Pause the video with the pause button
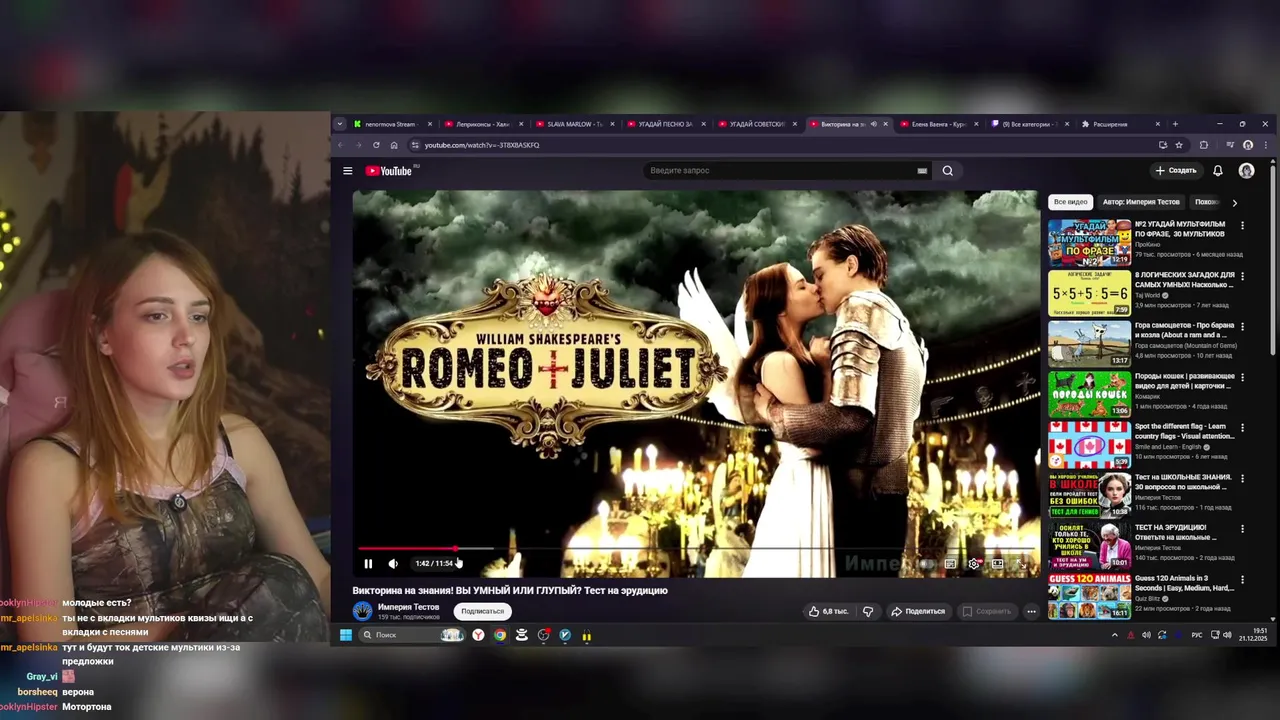This screenshot has width=1280, height=720. pos(368,563)
